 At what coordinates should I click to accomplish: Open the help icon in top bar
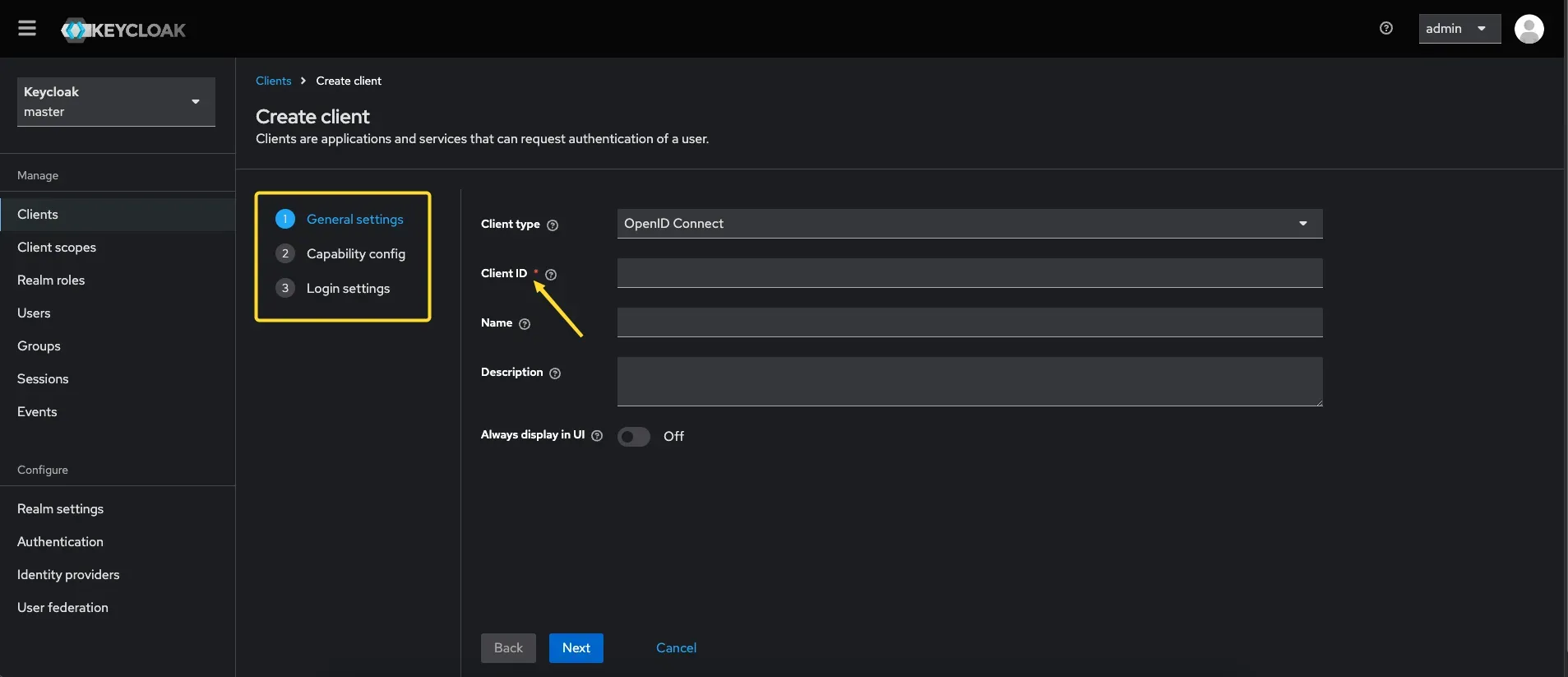[1386, 29]
